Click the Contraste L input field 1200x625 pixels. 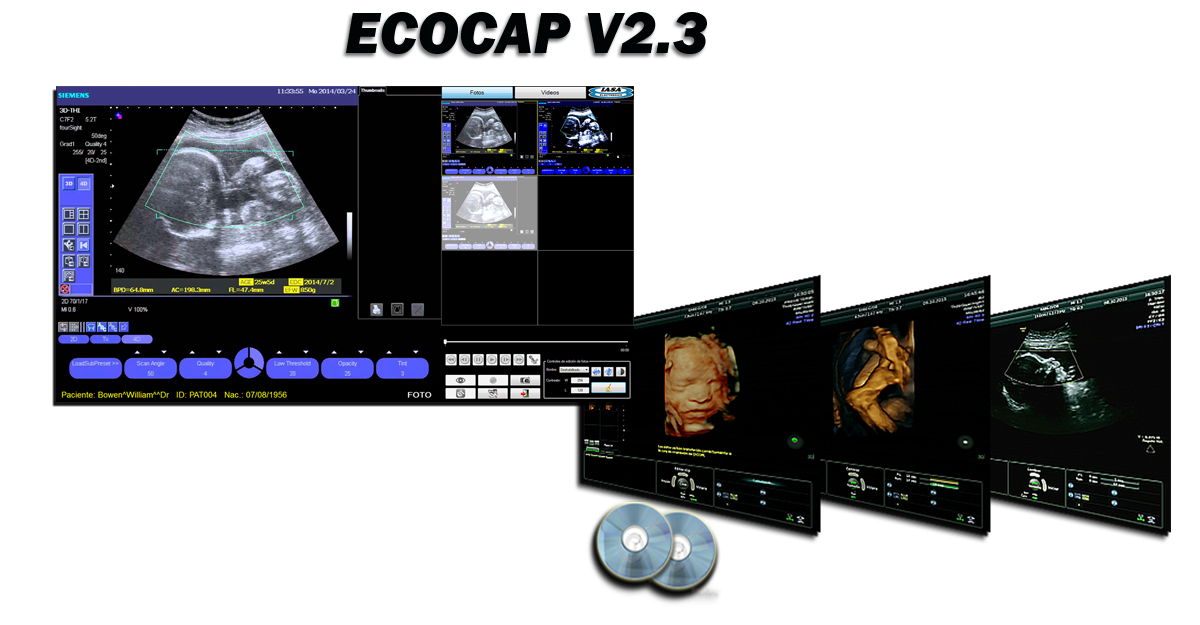580,390
